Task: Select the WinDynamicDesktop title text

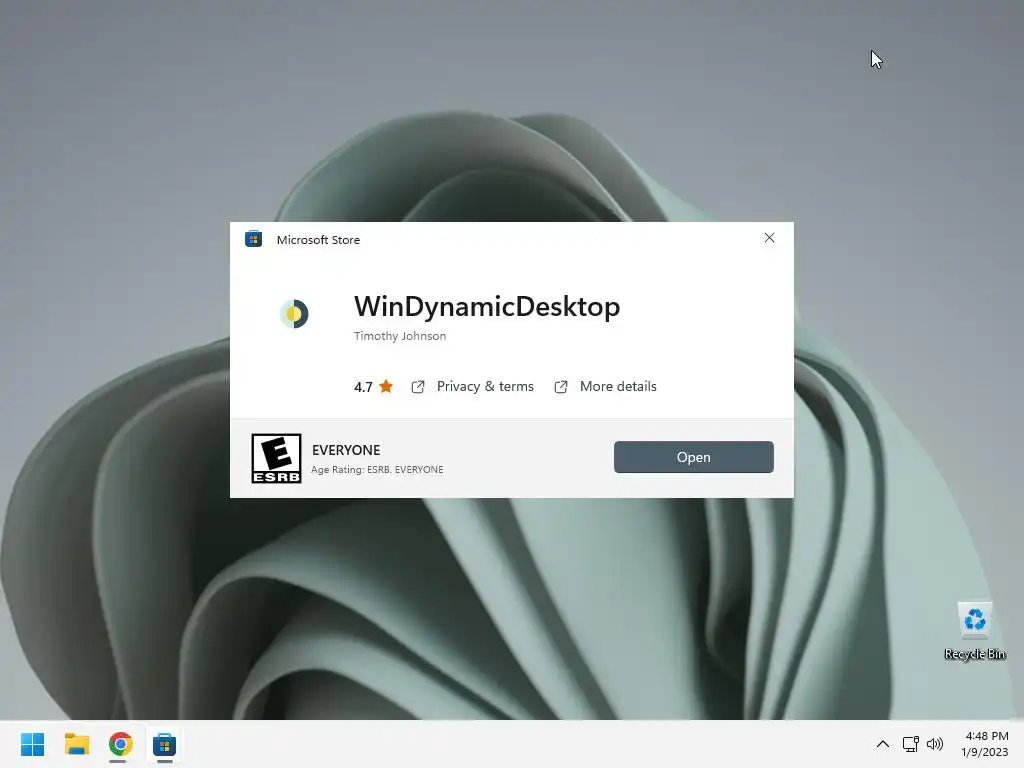Action: [x=487, y=306]
